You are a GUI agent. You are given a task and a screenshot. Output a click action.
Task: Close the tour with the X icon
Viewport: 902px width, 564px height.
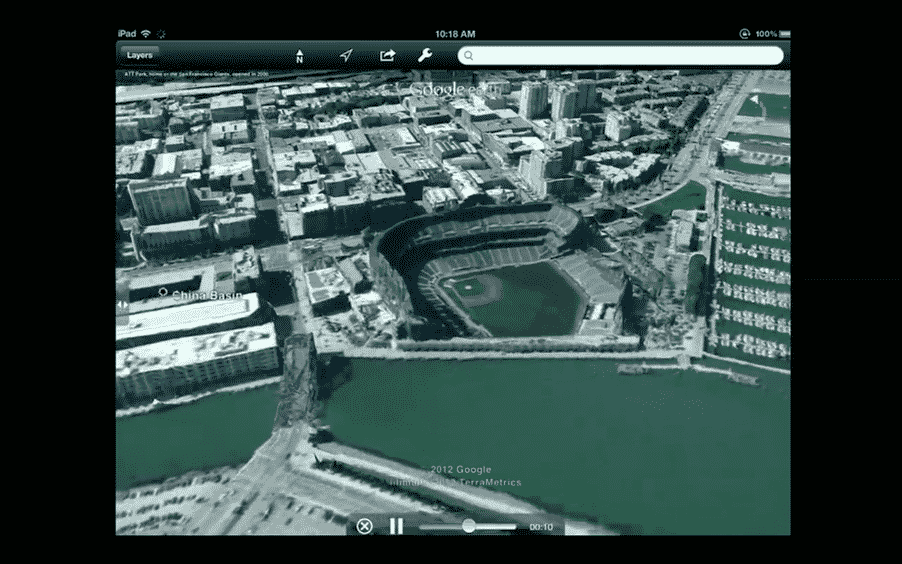365,526
